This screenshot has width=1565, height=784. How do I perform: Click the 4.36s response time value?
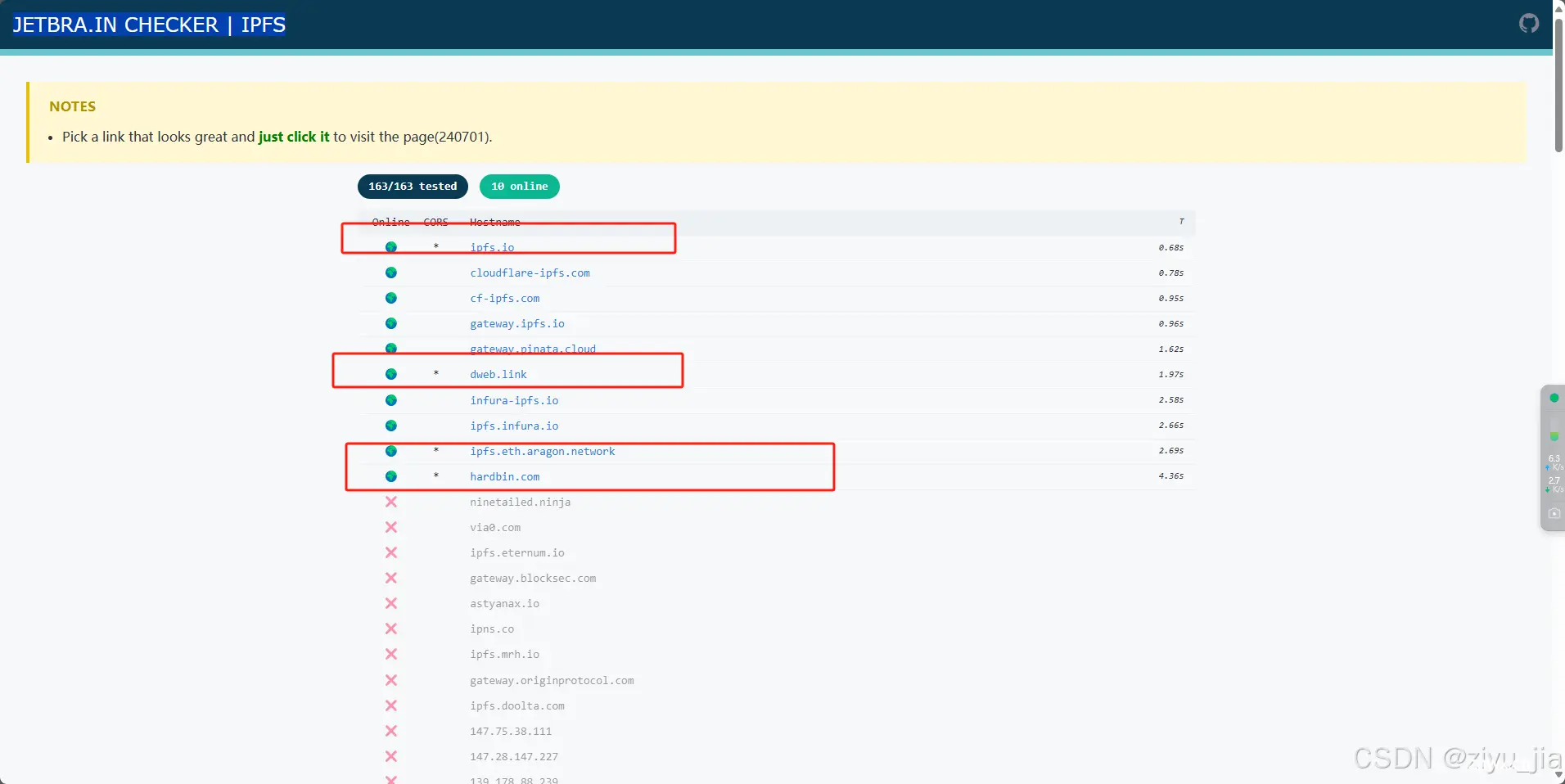tap(1171, 476)
